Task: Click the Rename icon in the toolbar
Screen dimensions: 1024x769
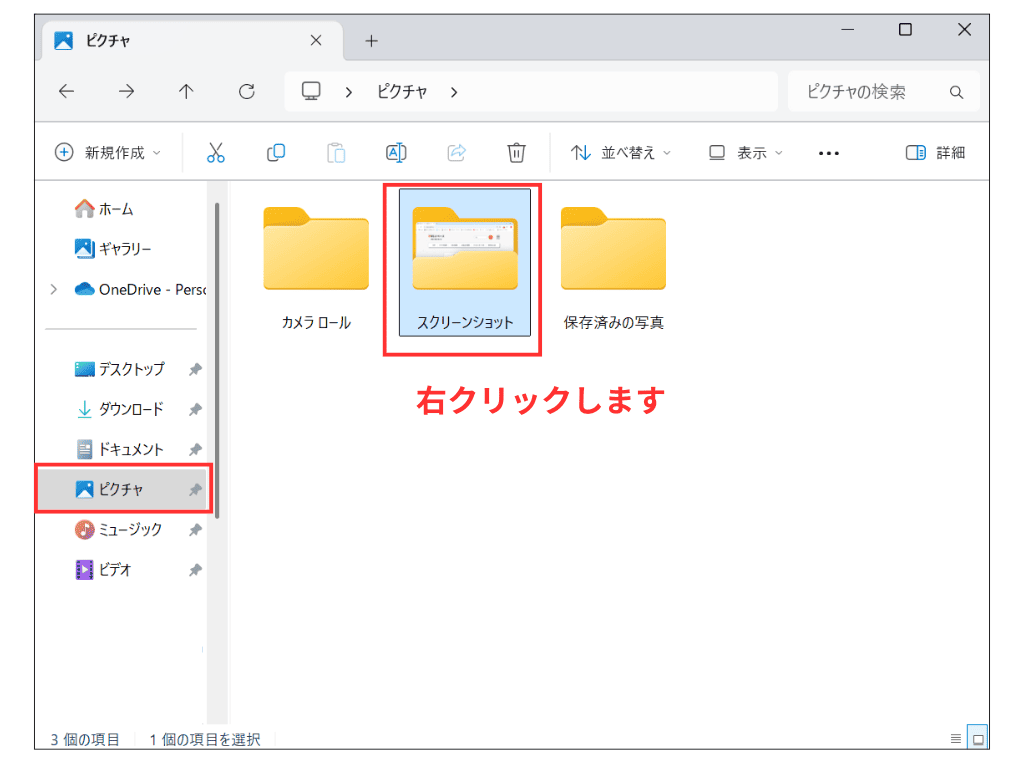Action: tap(396, 152)
